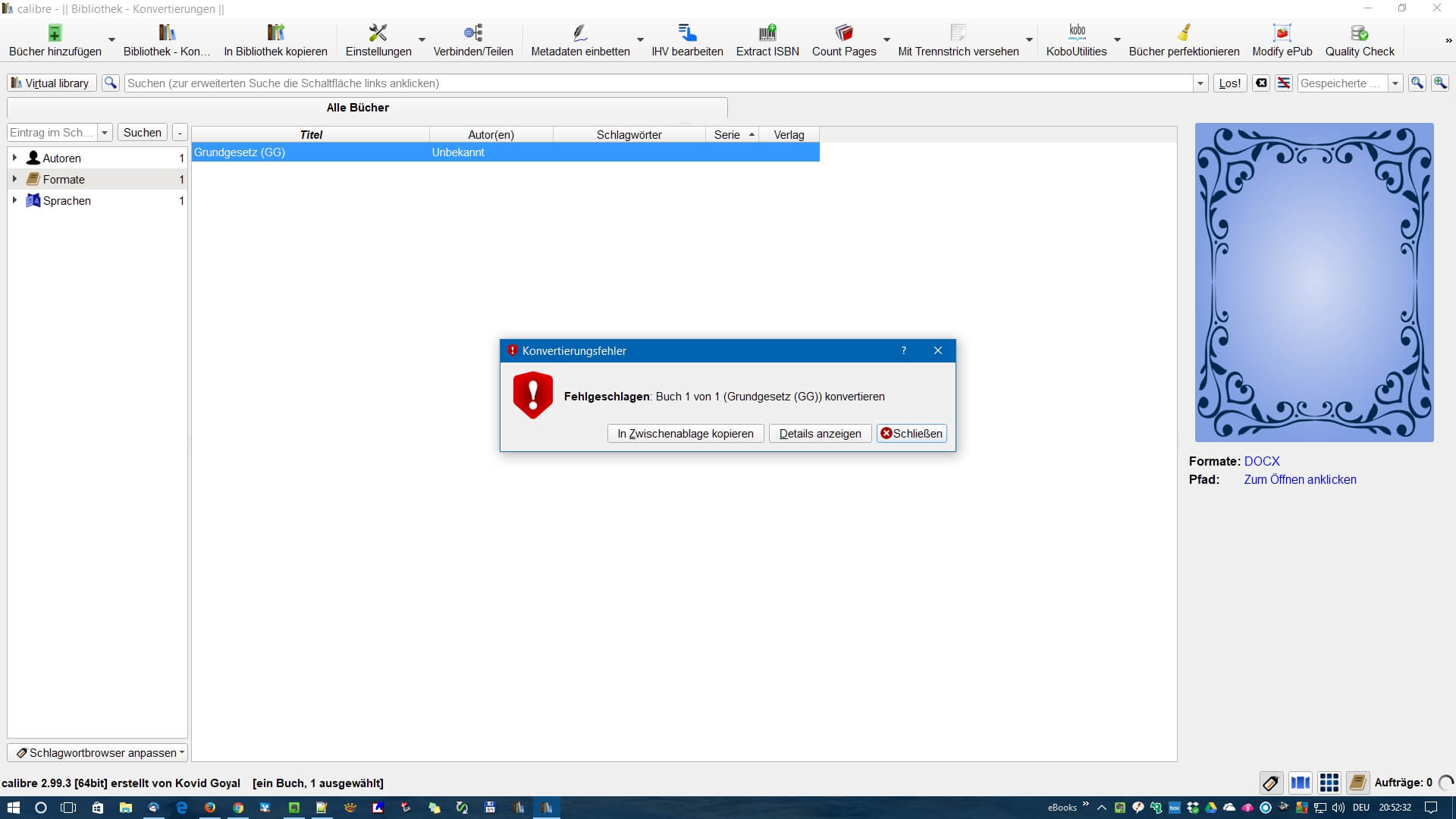Sort by the Titel column header
This screenshot has width=1456, height=819.
[311, 134]
